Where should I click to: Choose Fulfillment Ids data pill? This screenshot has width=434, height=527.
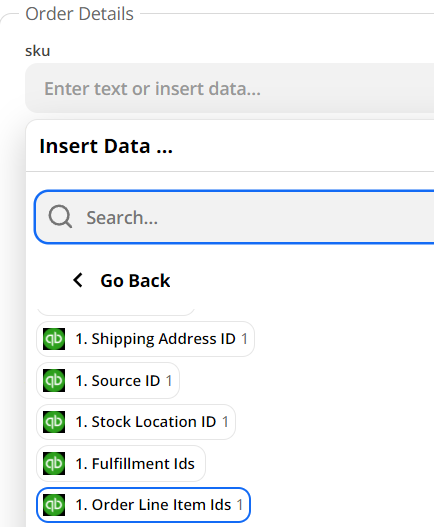[121, 463]
